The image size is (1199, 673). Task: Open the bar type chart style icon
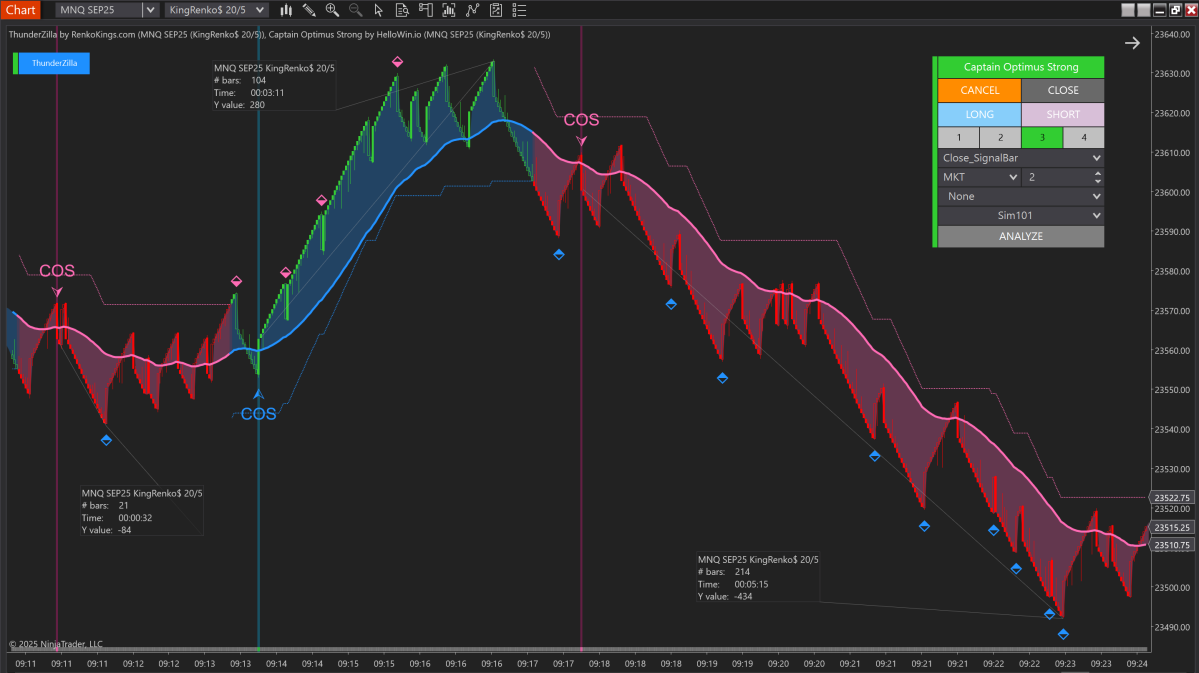(x=286, y=10)
